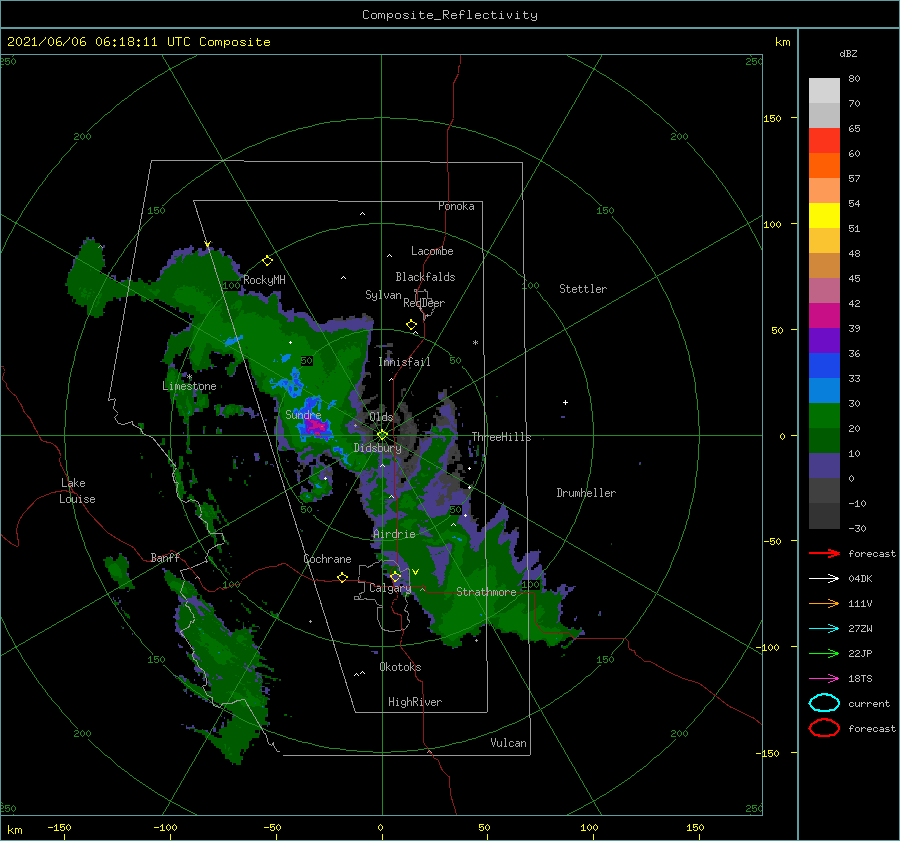
Task: Click the yellow diamond marker by RedDeer
Action: point(412,325)
